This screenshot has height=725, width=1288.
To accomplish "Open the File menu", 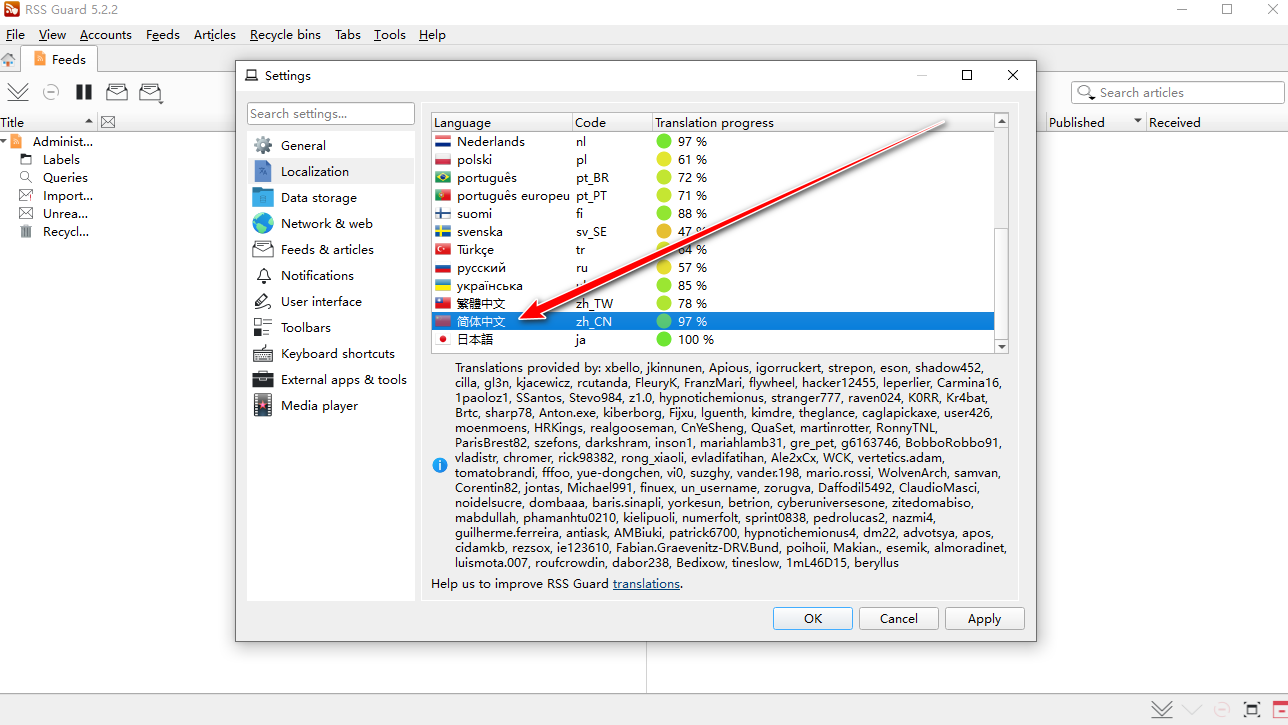I will (15, 34).
